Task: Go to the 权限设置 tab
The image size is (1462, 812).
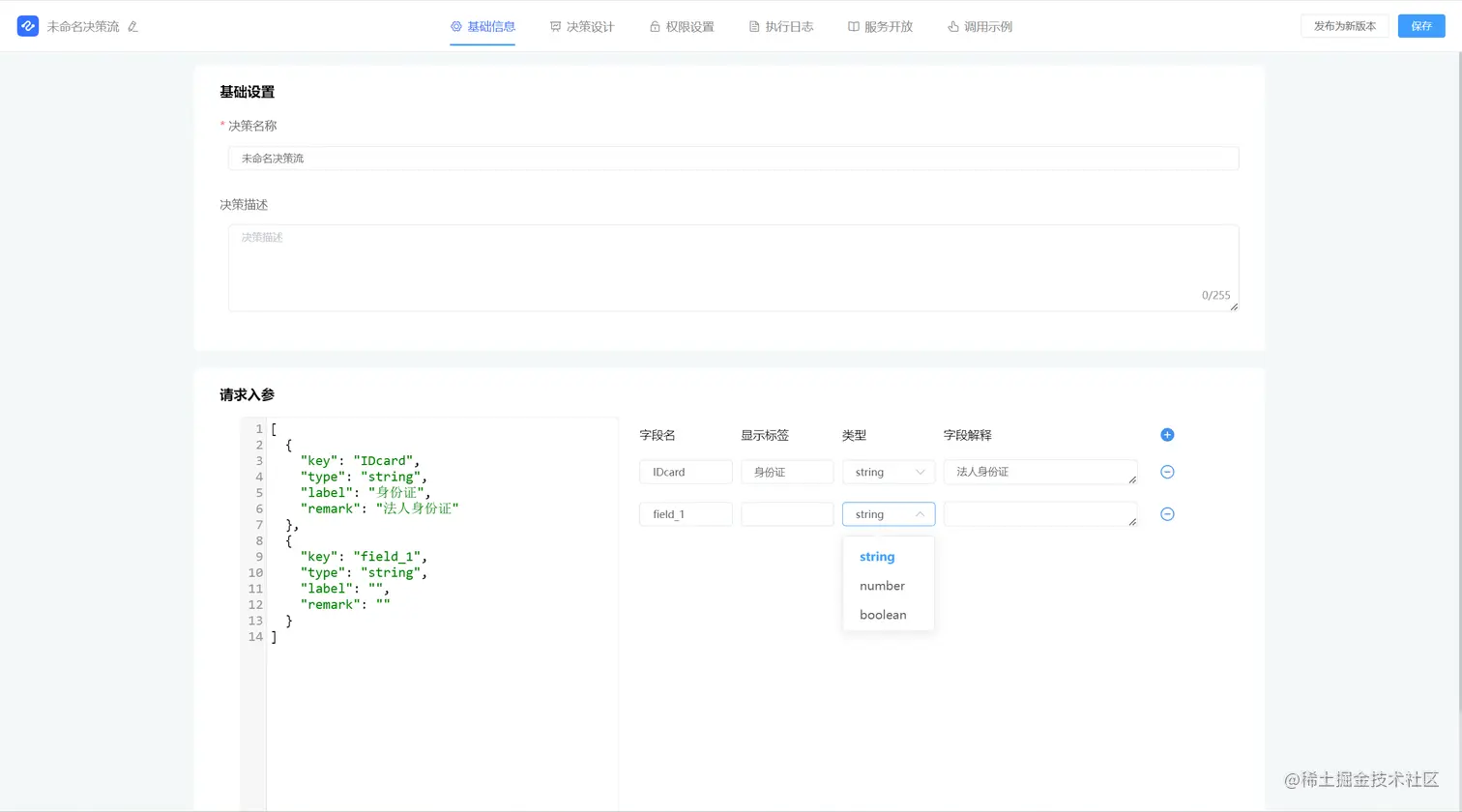Action: pyautogui.click(x=682, y=27)
